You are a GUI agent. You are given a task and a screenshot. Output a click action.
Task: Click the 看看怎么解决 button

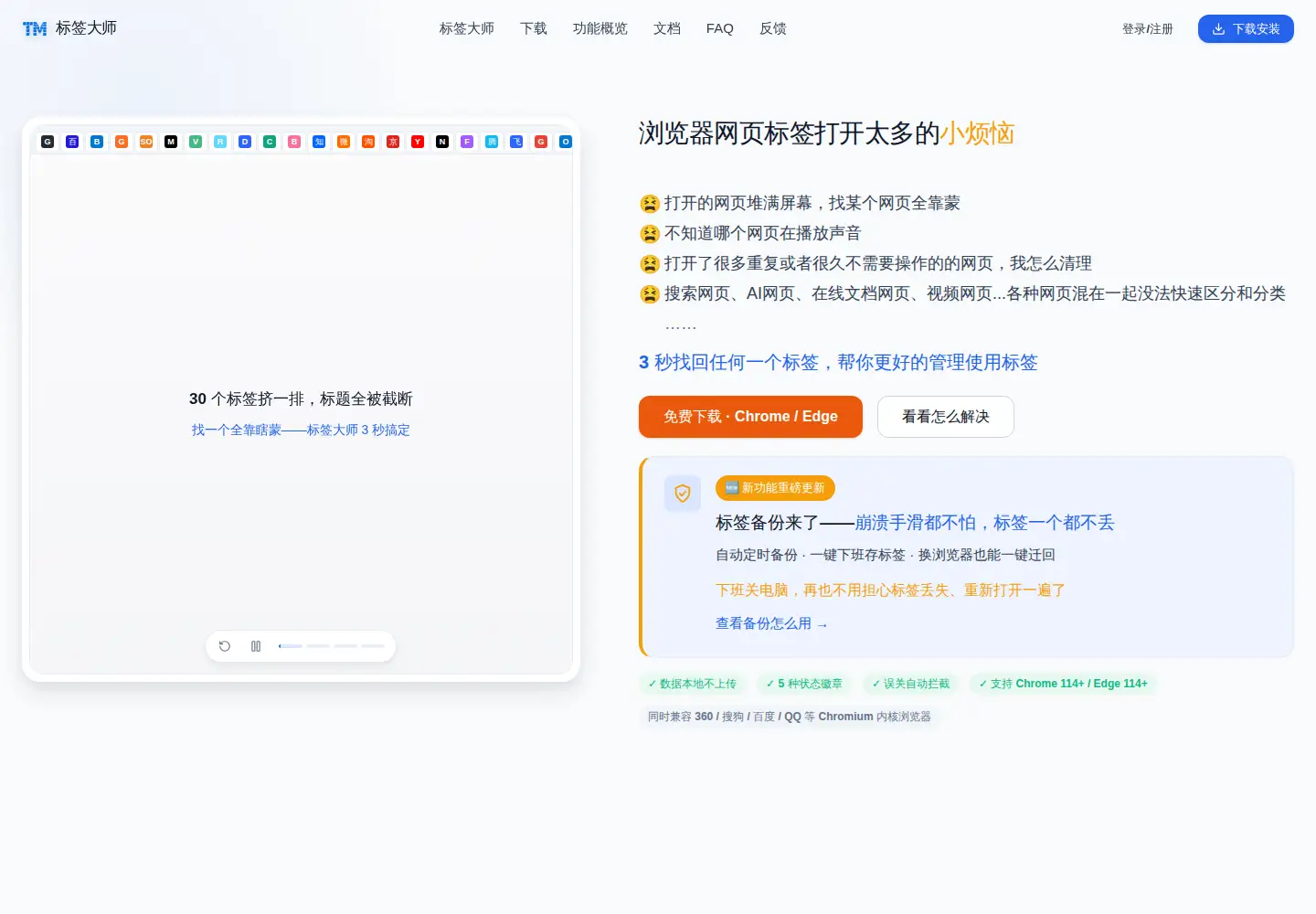point(946,417)
